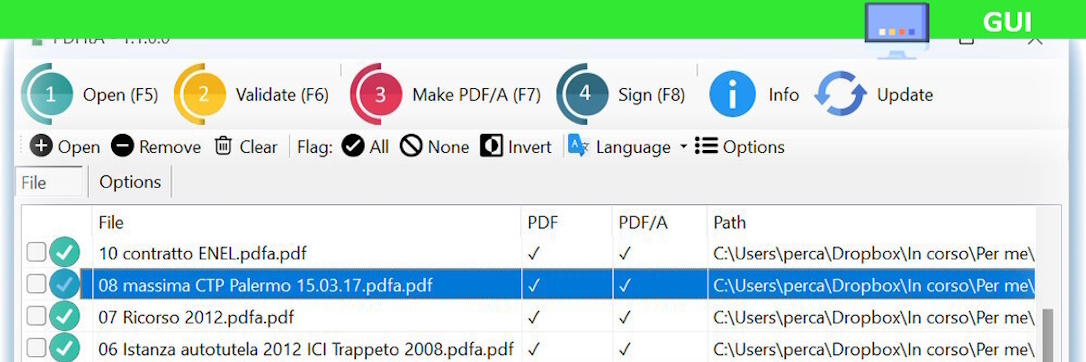1086x362 pixels.
Task: Click the Update refresh arrows icon
Action: [841, 94]
